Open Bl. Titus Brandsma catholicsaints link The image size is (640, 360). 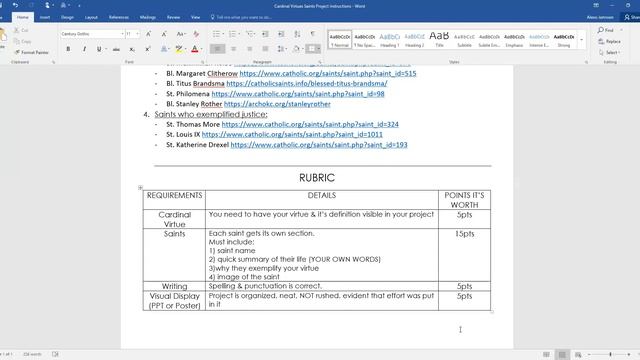pos(307,83)
